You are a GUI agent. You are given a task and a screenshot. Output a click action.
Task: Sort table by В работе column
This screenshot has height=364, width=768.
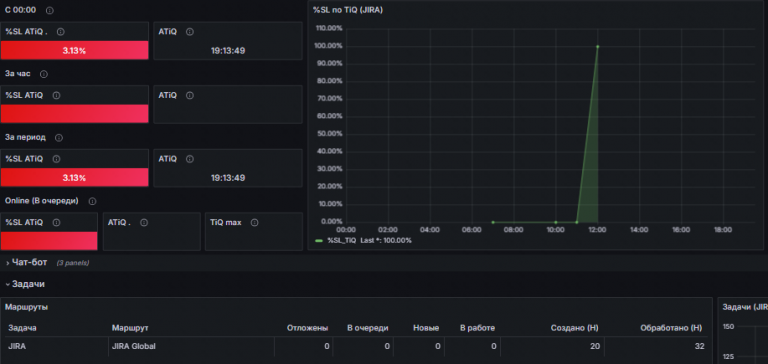coord(478,328)
